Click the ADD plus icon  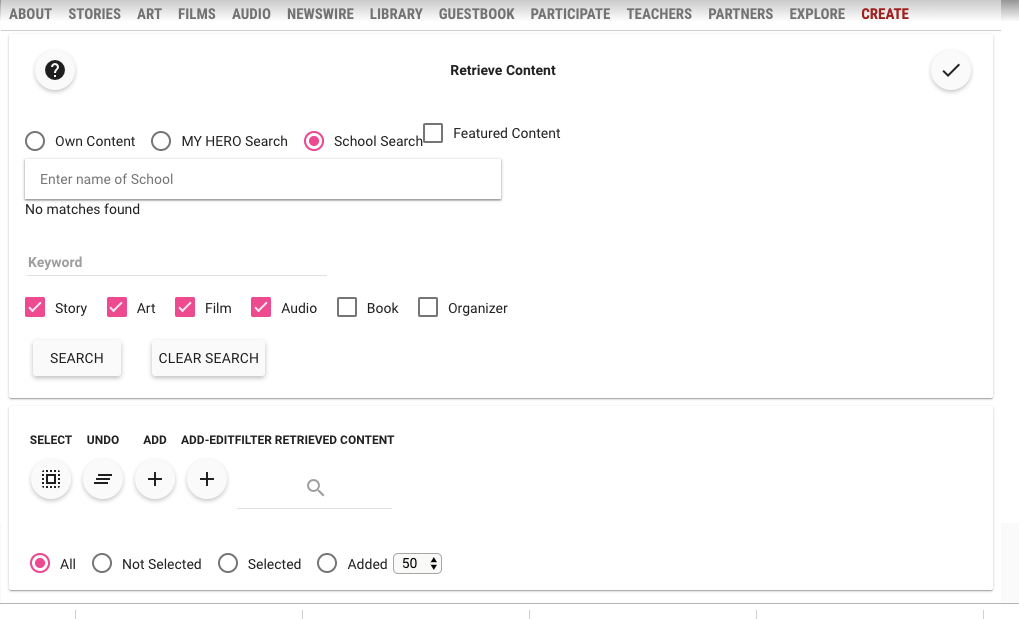(154, 479)
